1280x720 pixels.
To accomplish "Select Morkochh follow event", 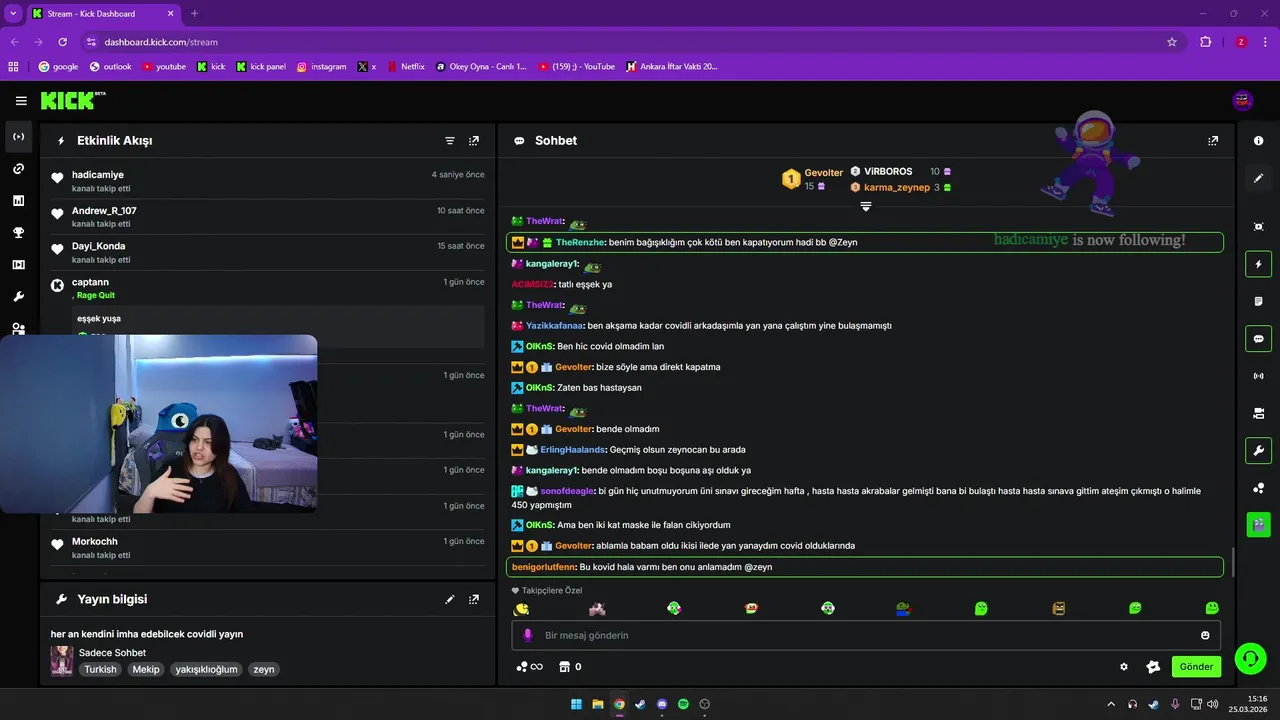I will click(x=267, y=548).
